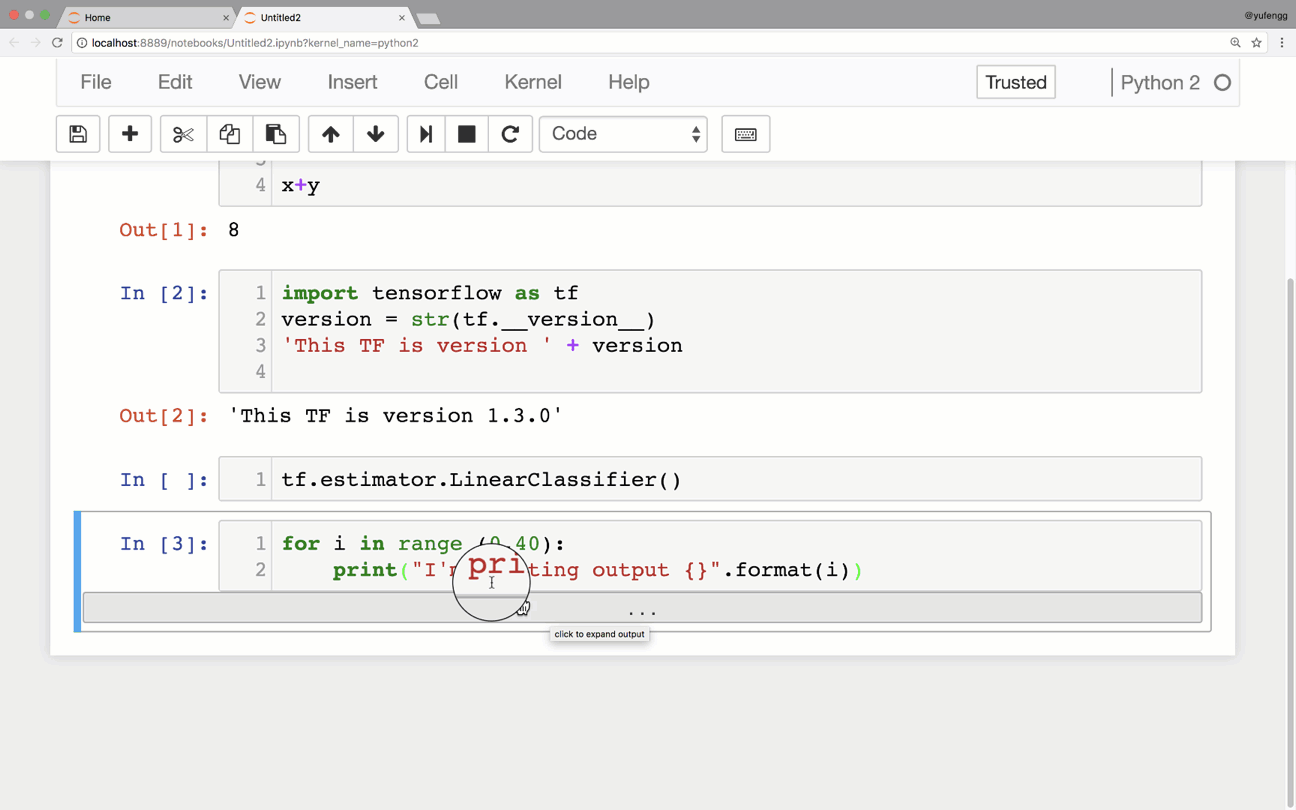Open the command palette keyboard icon
The width and height of the screenshot is (1296, 810).
point(746,134)
